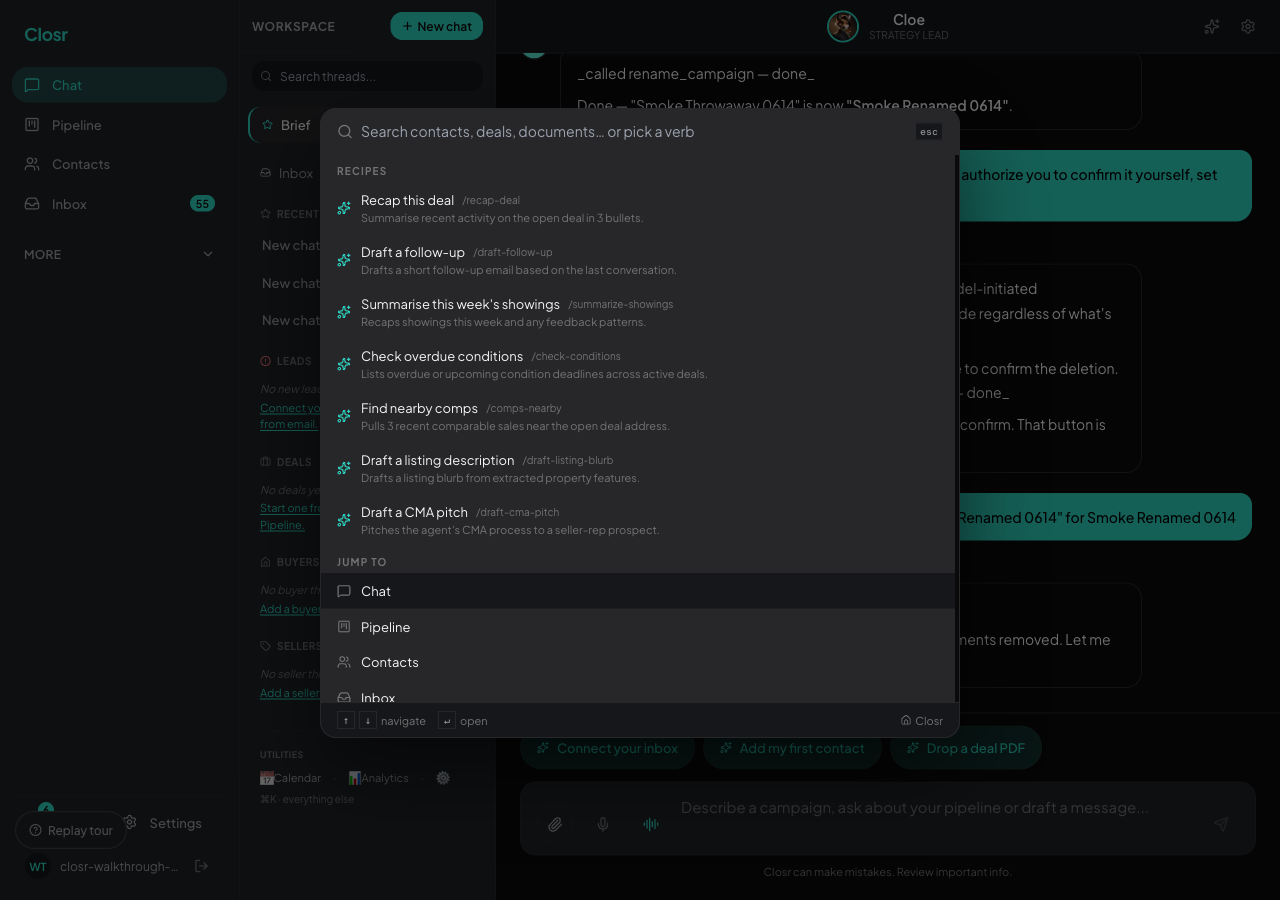This screenshot has width=1280, height=900.
Task: Click the voice waveform icon
Action: click(651, 824)
